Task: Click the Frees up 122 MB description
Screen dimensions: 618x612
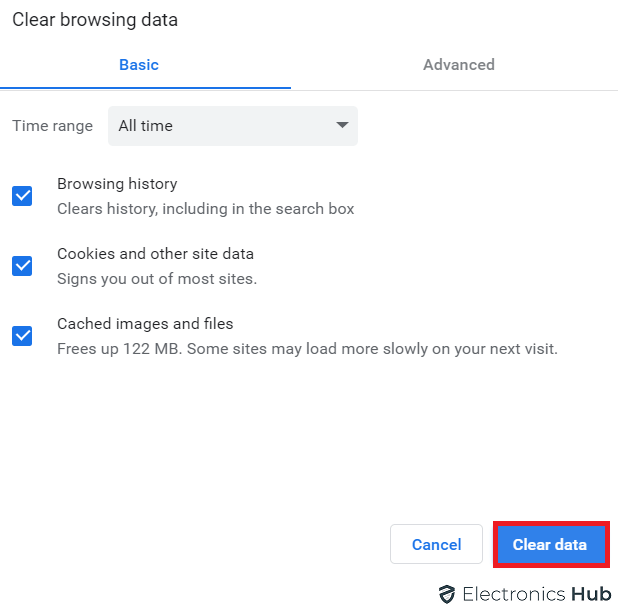Action: (307, 349)
